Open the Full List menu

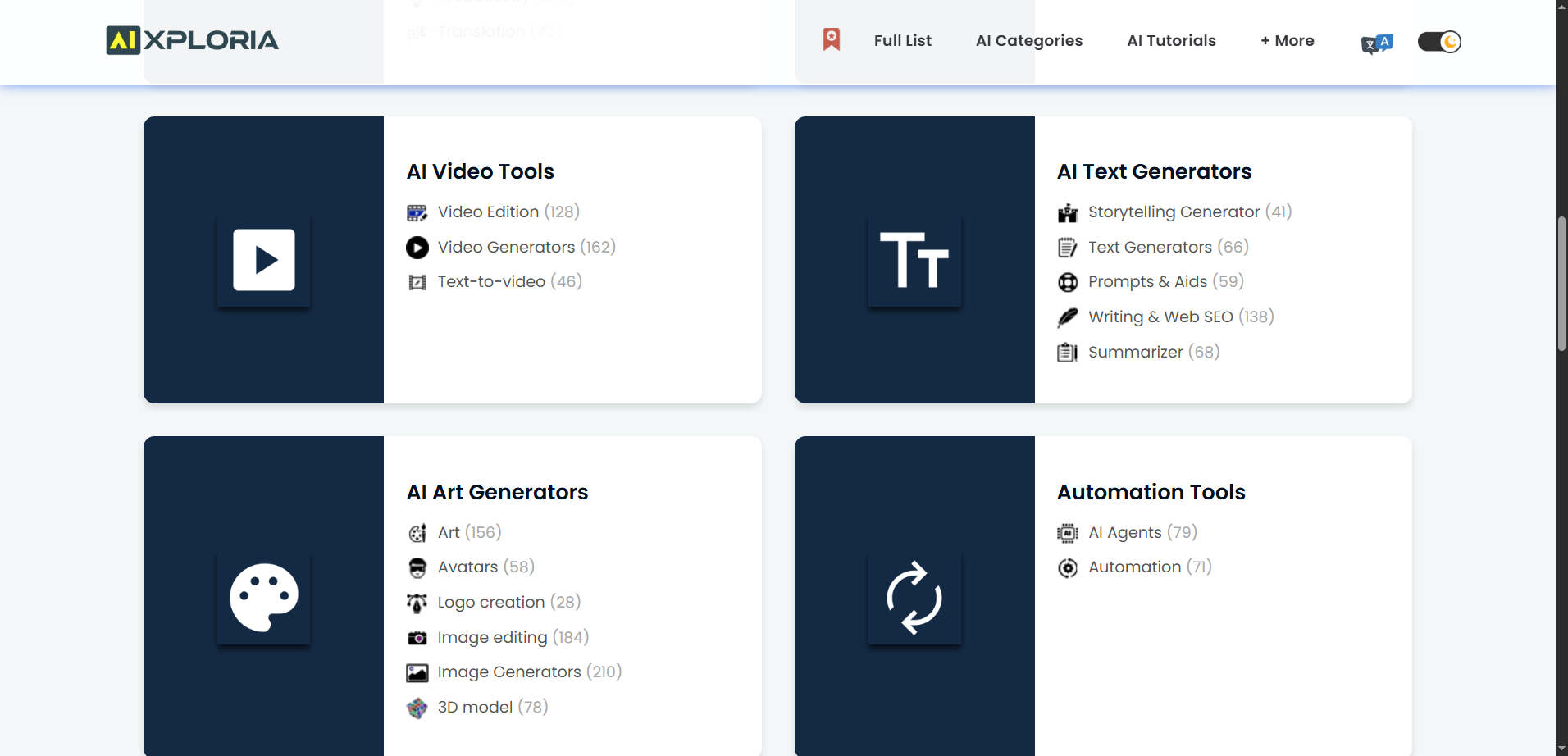click(x=903, y=41)
